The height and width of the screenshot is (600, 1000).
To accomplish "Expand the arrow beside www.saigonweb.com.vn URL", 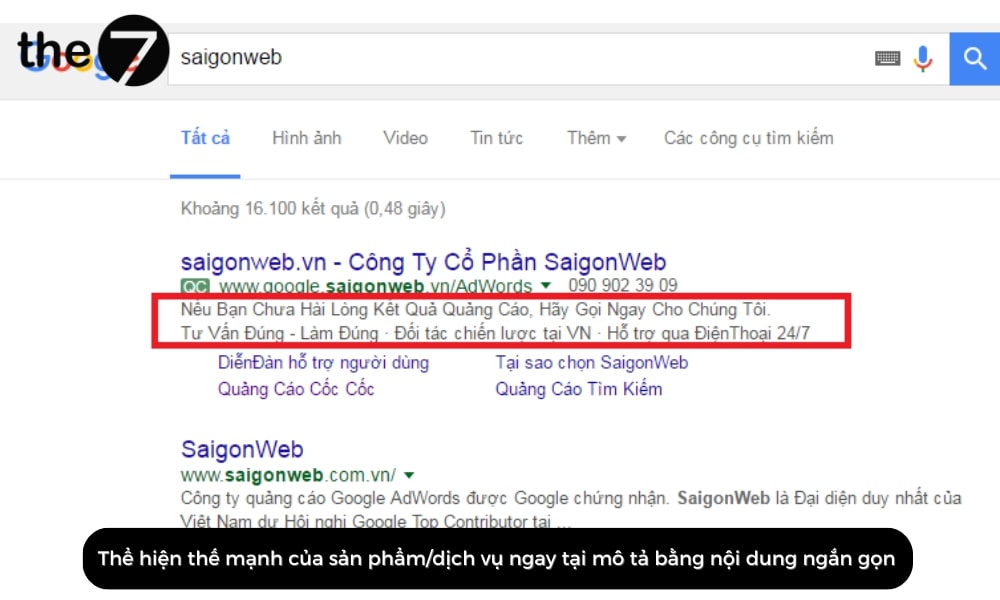I will coord(409,475).
